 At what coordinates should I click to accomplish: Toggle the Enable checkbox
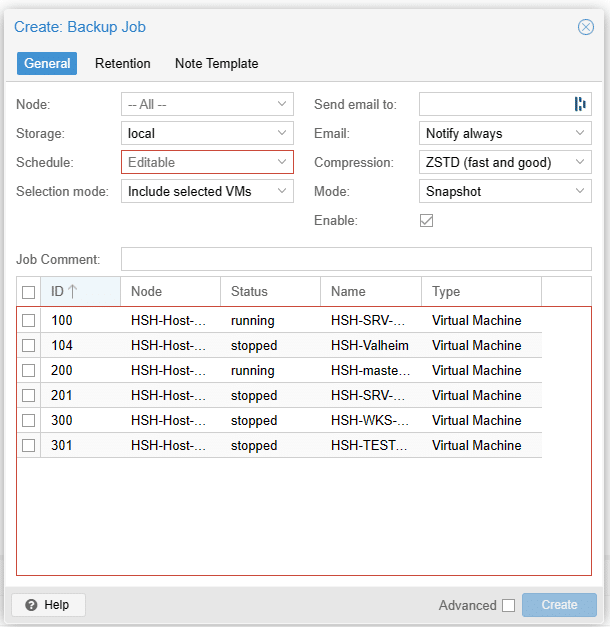426,220
